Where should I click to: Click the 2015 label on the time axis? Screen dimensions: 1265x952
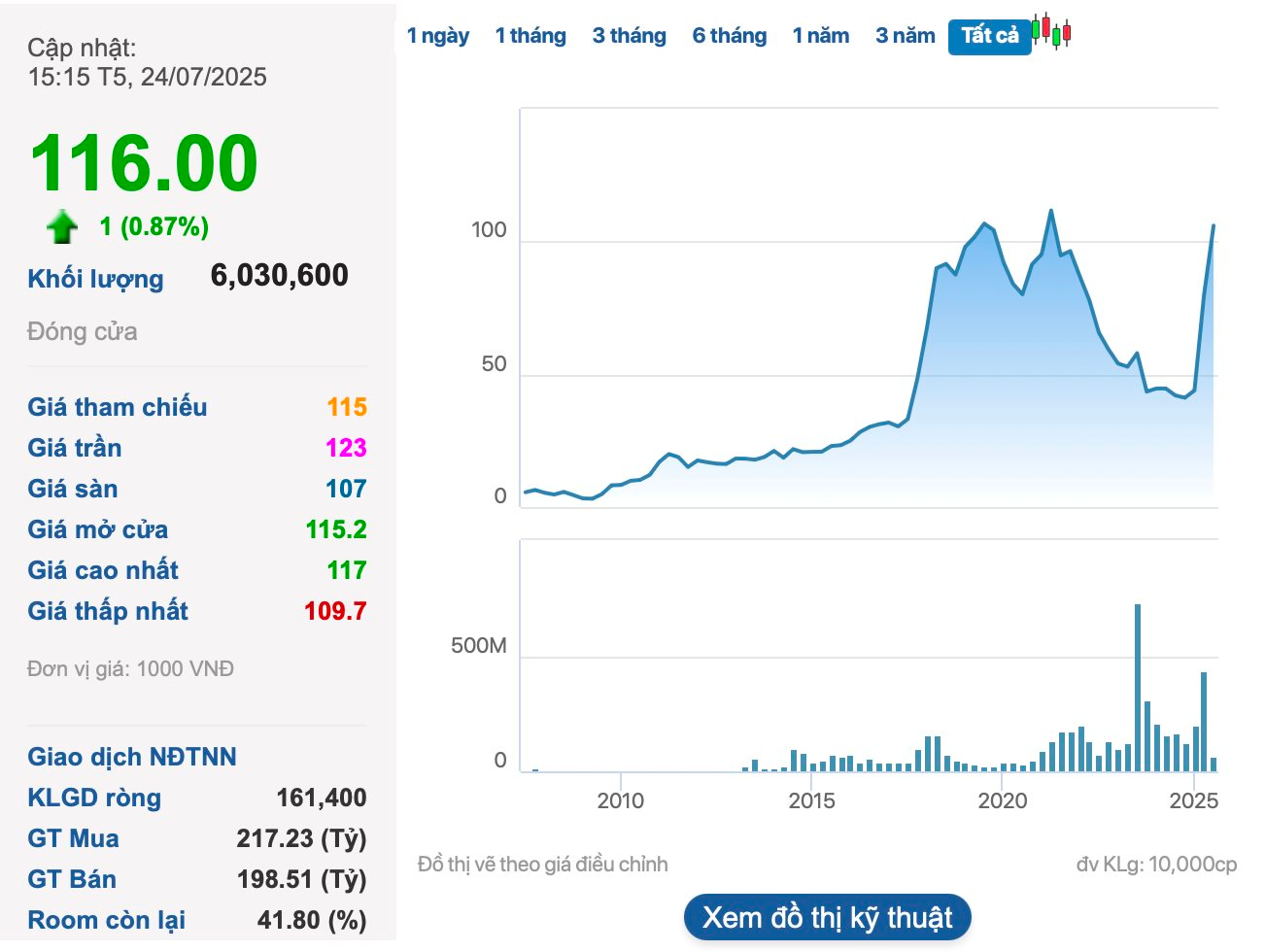point(811,800)
